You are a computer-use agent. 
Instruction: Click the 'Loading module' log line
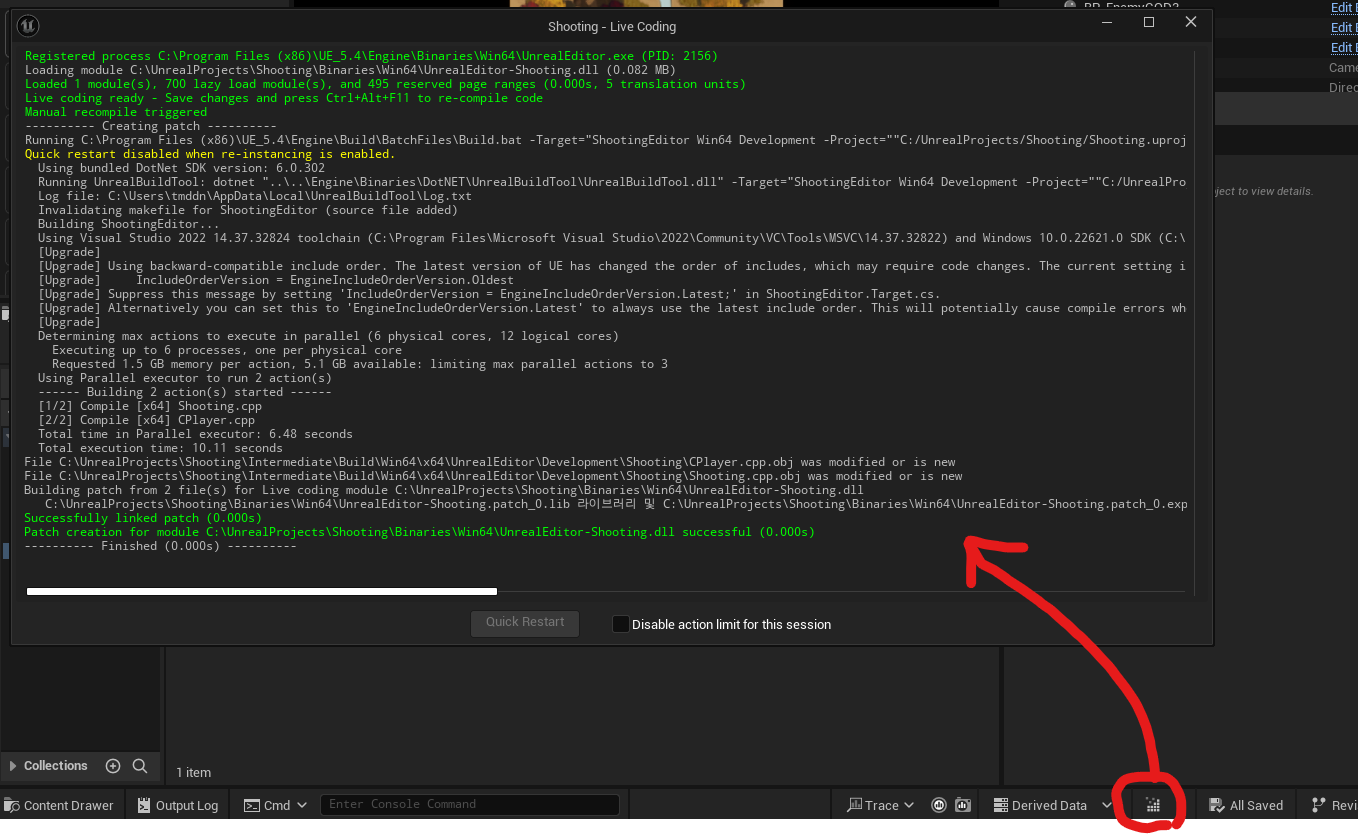pos(350,70)
